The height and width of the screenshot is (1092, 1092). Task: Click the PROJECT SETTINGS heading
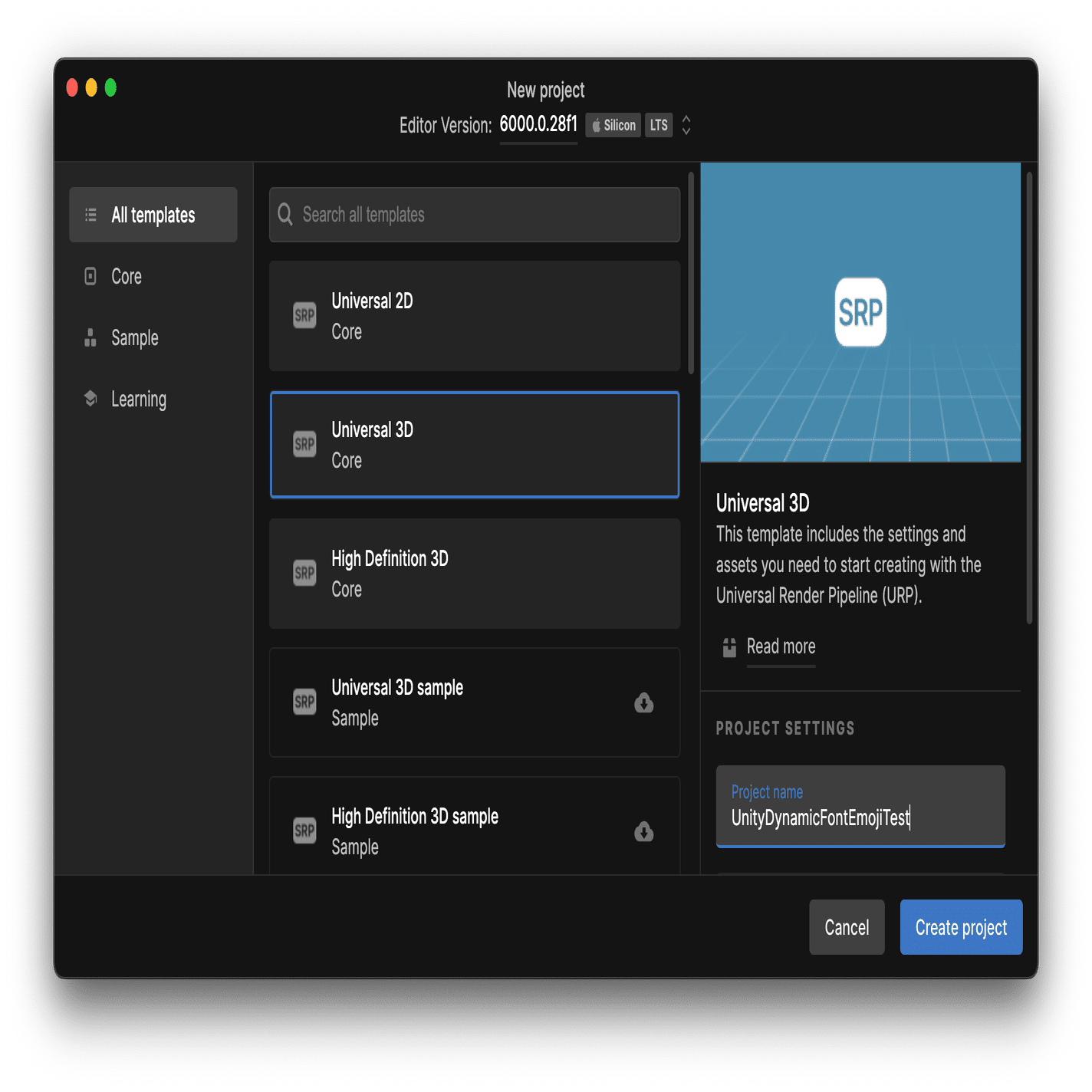point(785,729)
